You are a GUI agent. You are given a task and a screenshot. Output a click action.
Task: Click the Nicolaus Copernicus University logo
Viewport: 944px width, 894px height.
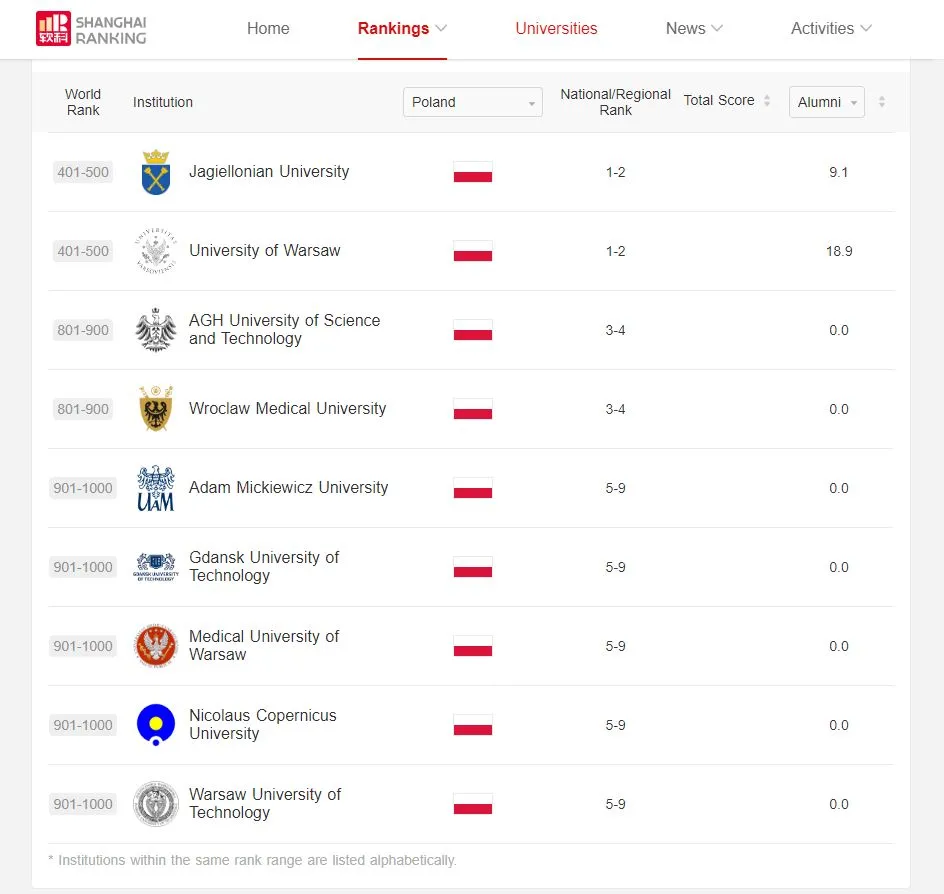coord(156,725)
